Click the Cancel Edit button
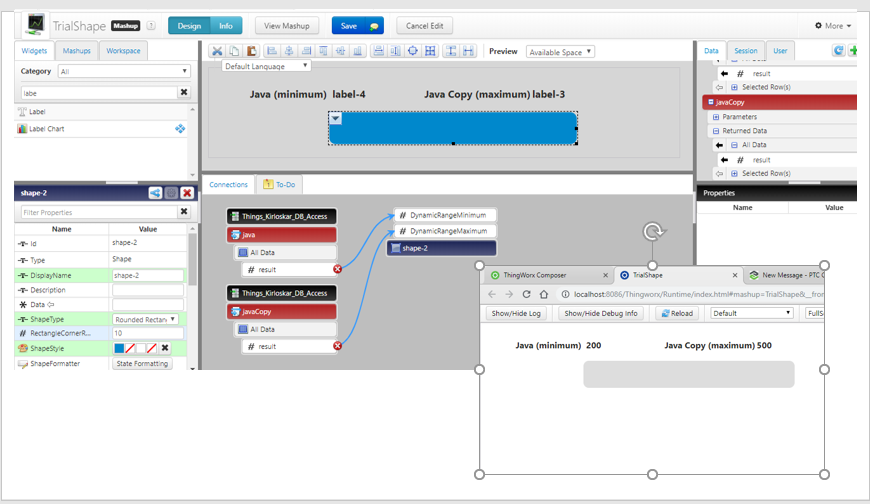The width and height of the screenshot is (870, 504). pyautogui.click(x=424, y=26)
